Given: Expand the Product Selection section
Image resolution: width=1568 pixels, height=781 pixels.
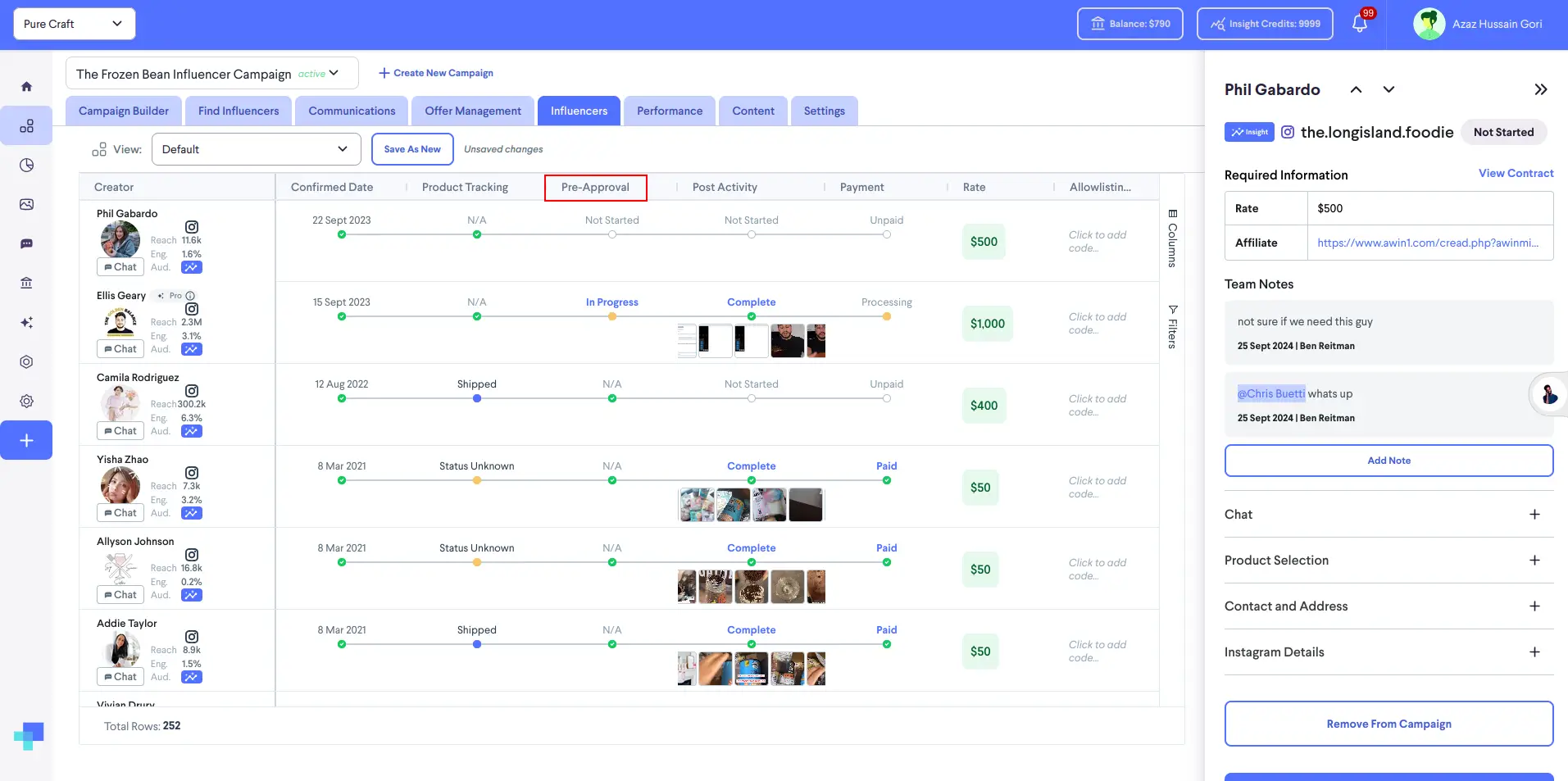Looking at the screenshot, I should [1388, 561].
